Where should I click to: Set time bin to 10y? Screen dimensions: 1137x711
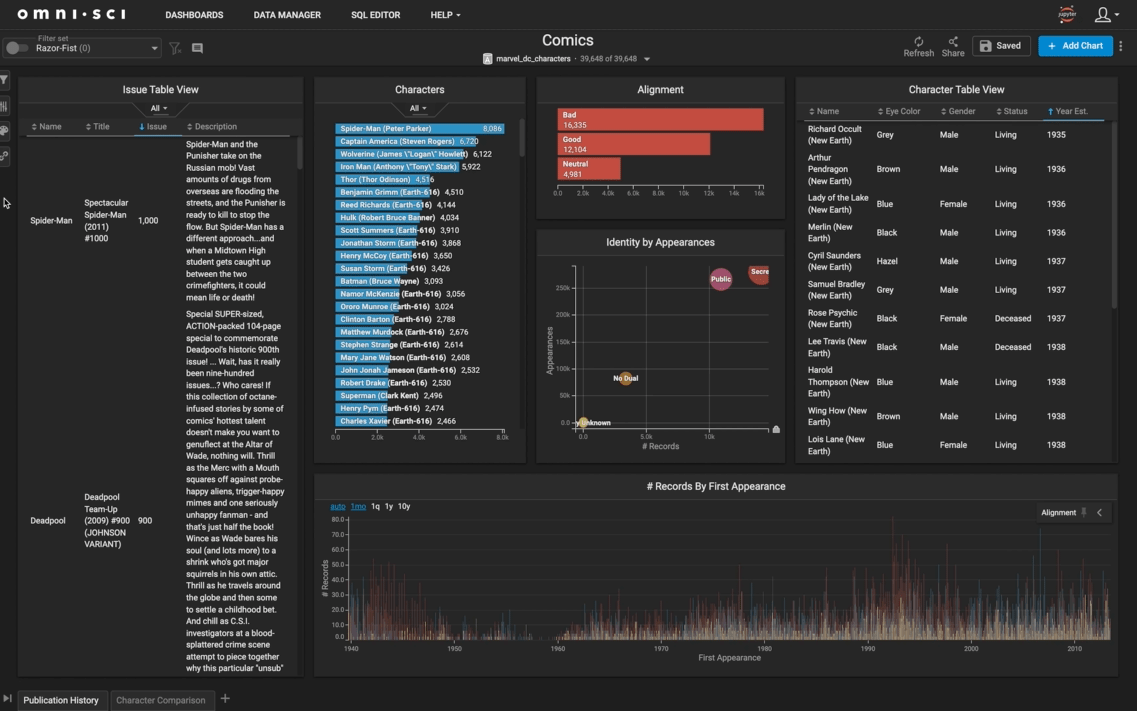click(x=404, y=506)
